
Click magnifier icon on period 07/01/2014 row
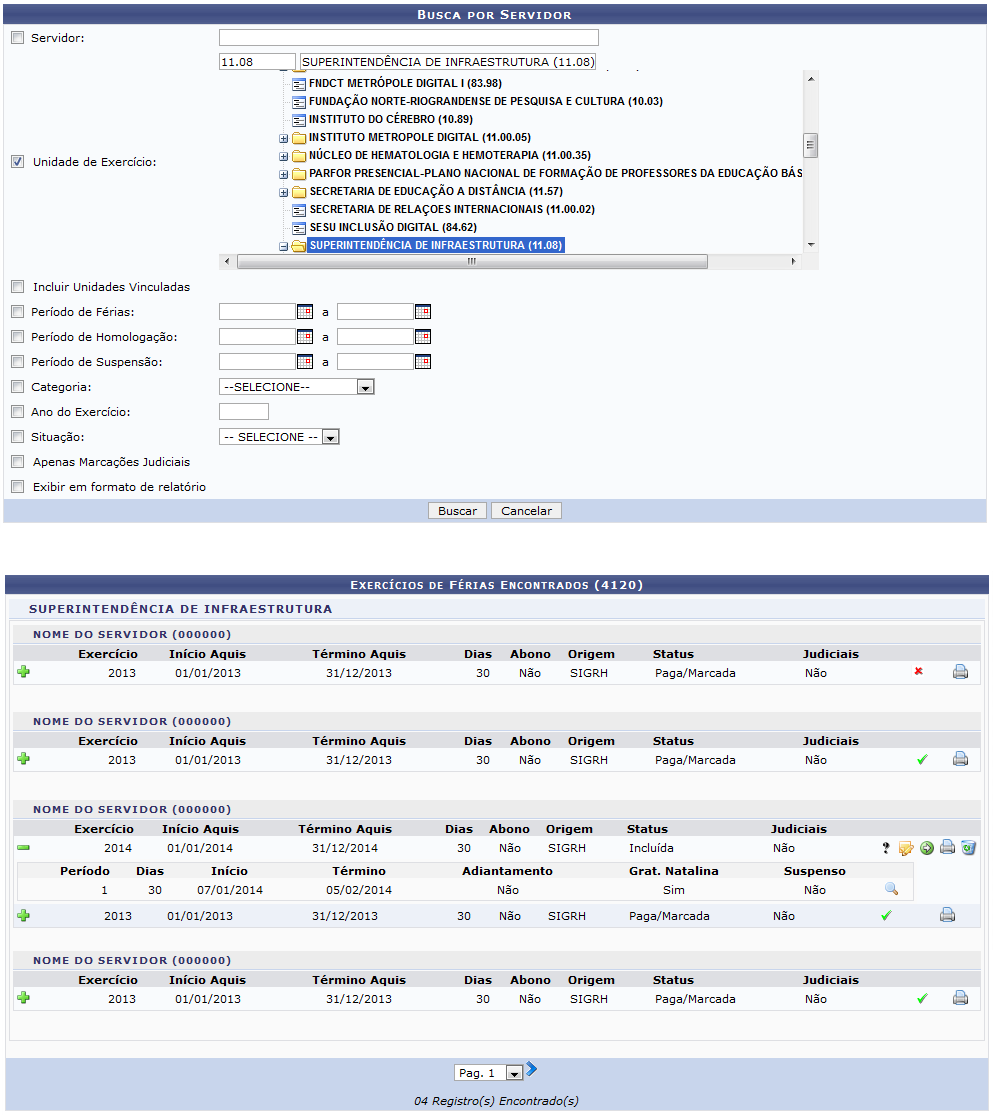click(891, 889)
